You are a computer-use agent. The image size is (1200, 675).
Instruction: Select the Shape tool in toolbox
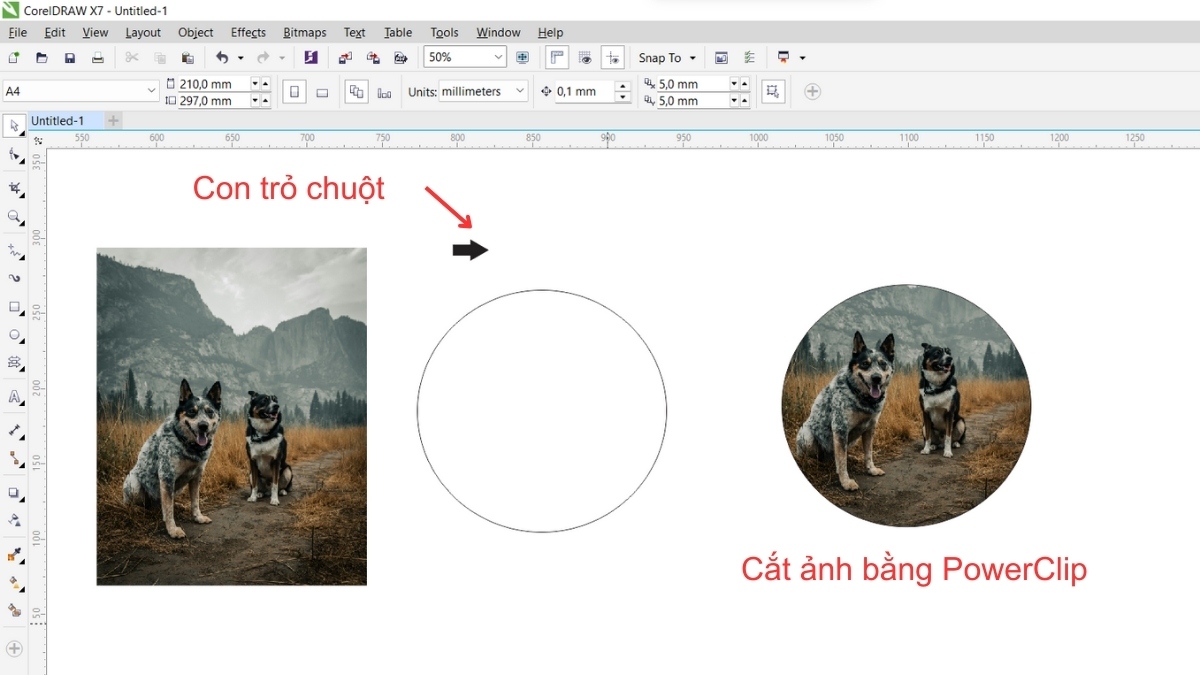coord(14,156)
